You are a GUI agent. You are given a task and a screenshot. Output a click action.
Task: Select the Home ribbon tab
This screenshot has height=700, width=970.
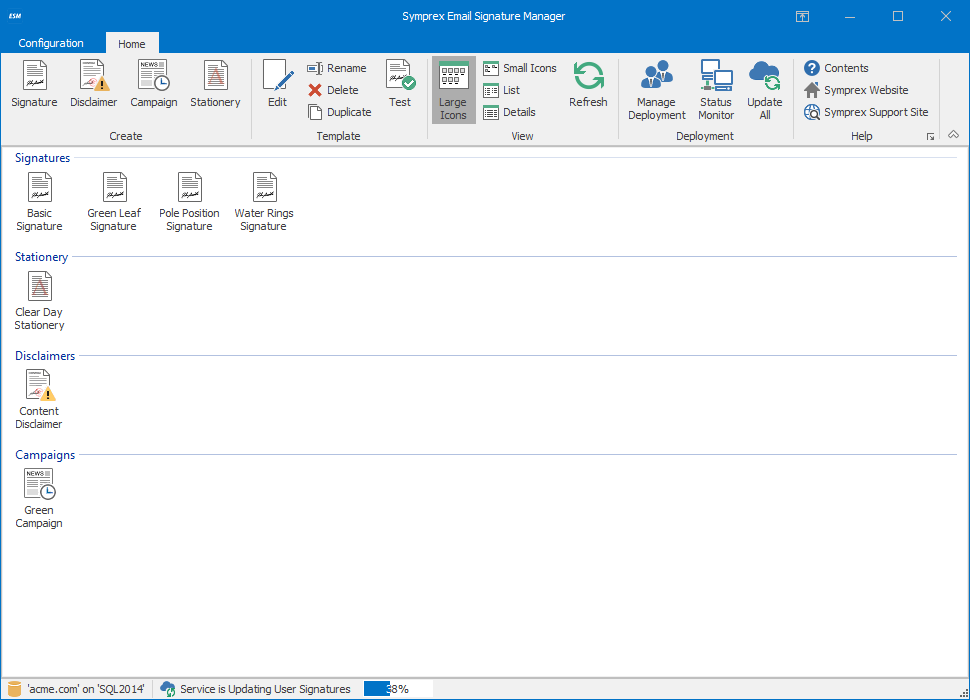pos(132,44)
